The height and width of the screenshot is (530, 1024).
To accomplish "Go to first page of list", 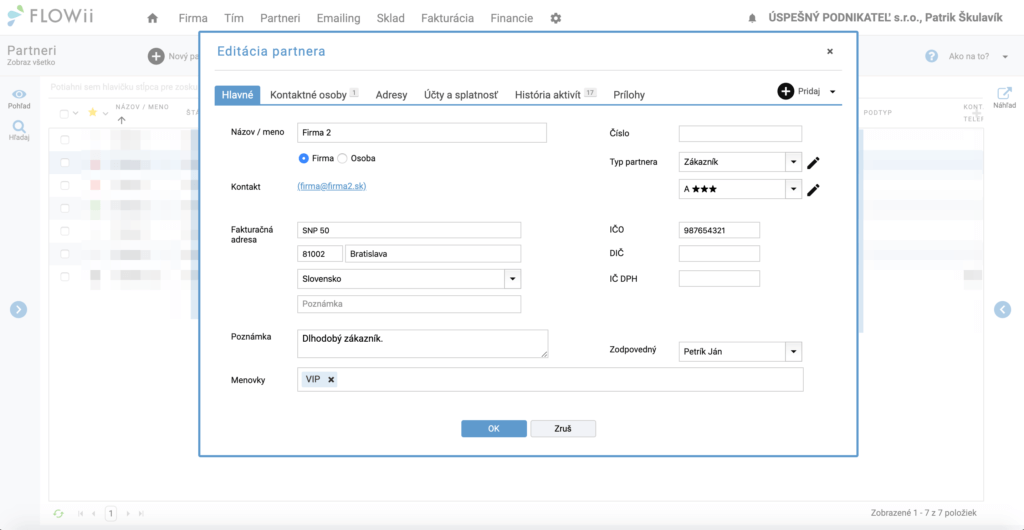I will [81, 514].
